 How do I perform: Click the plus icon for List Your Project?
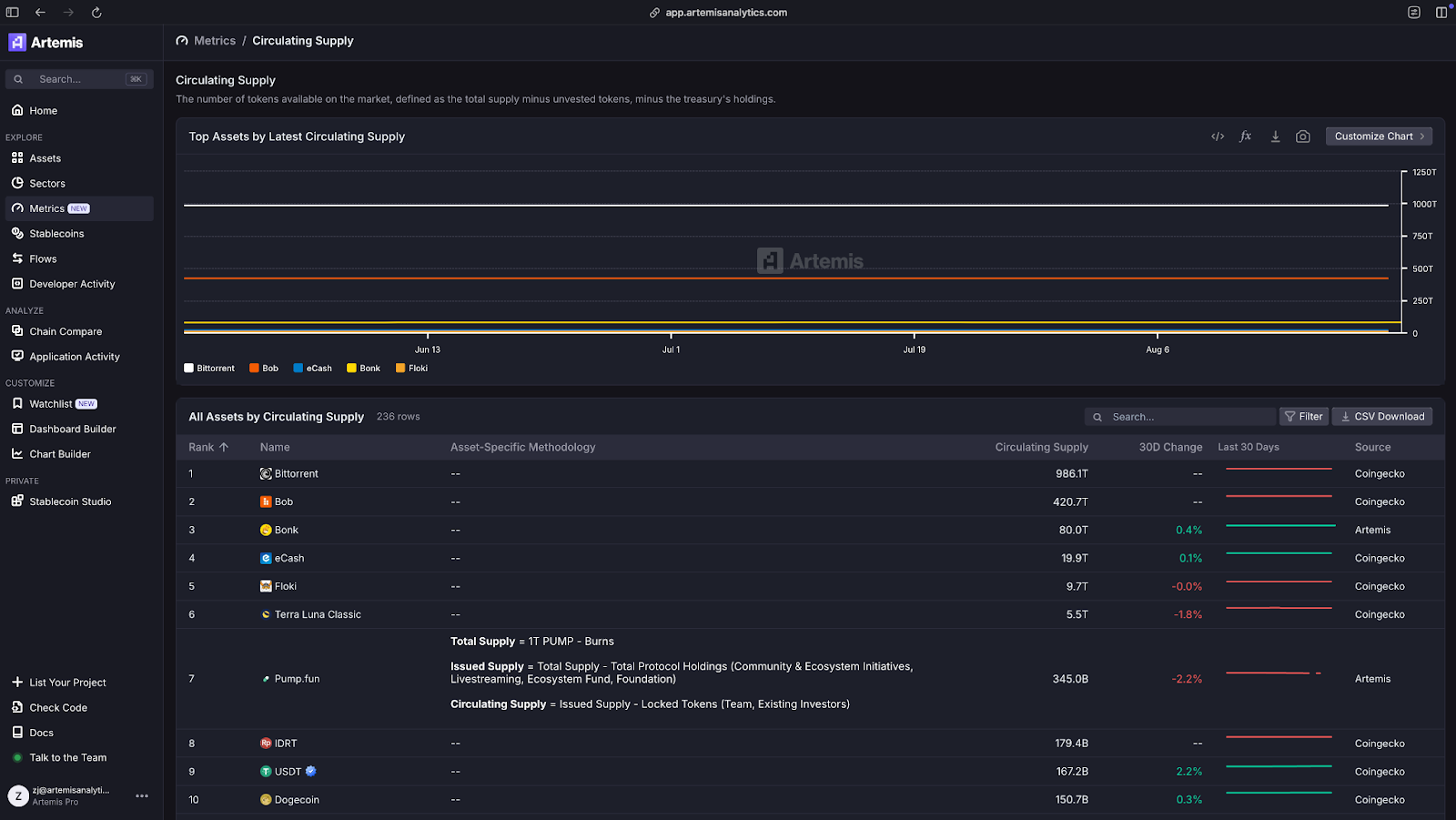[x=17, y=682]
